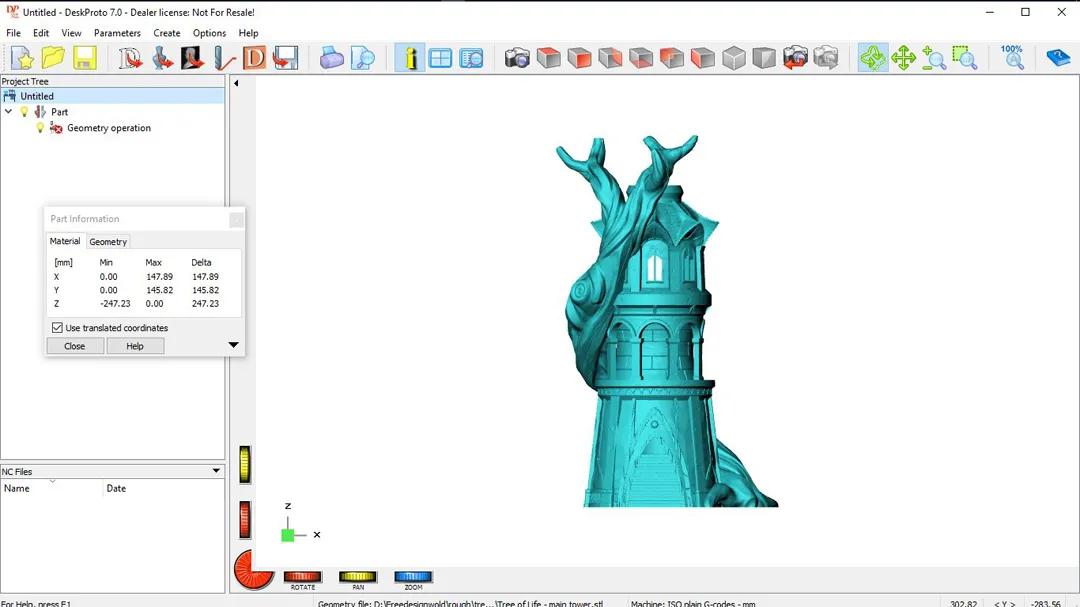Open the File menu
This screenshot has height=607, width=1080.
(x=13, y=33)
